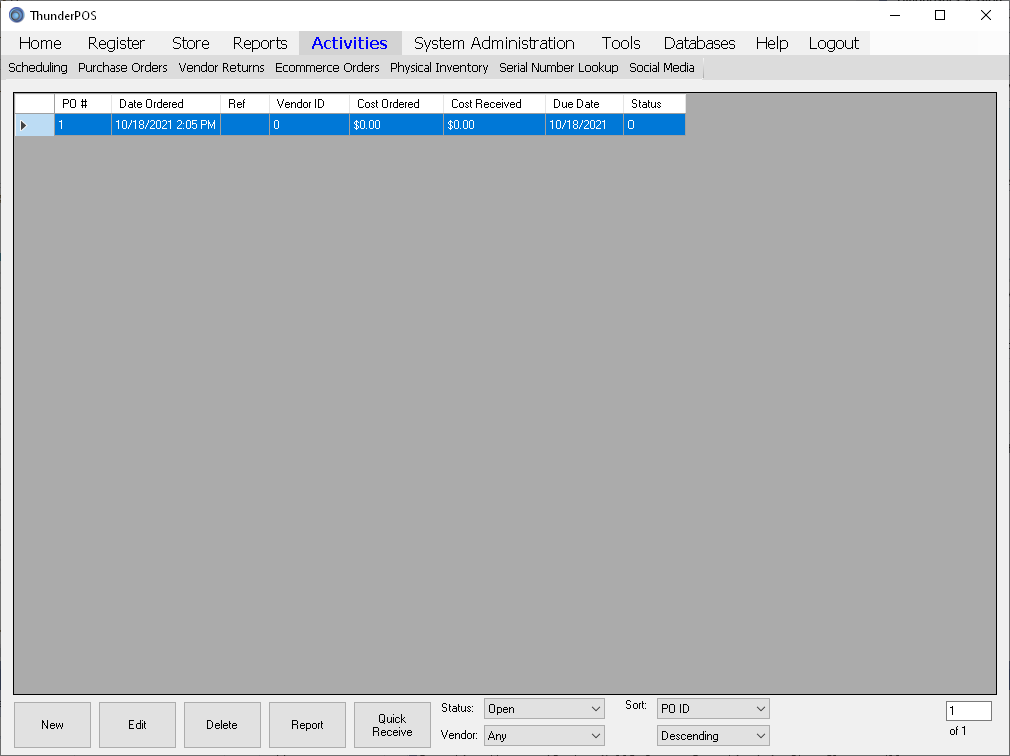Click the Edit button

tap(137, 725)
